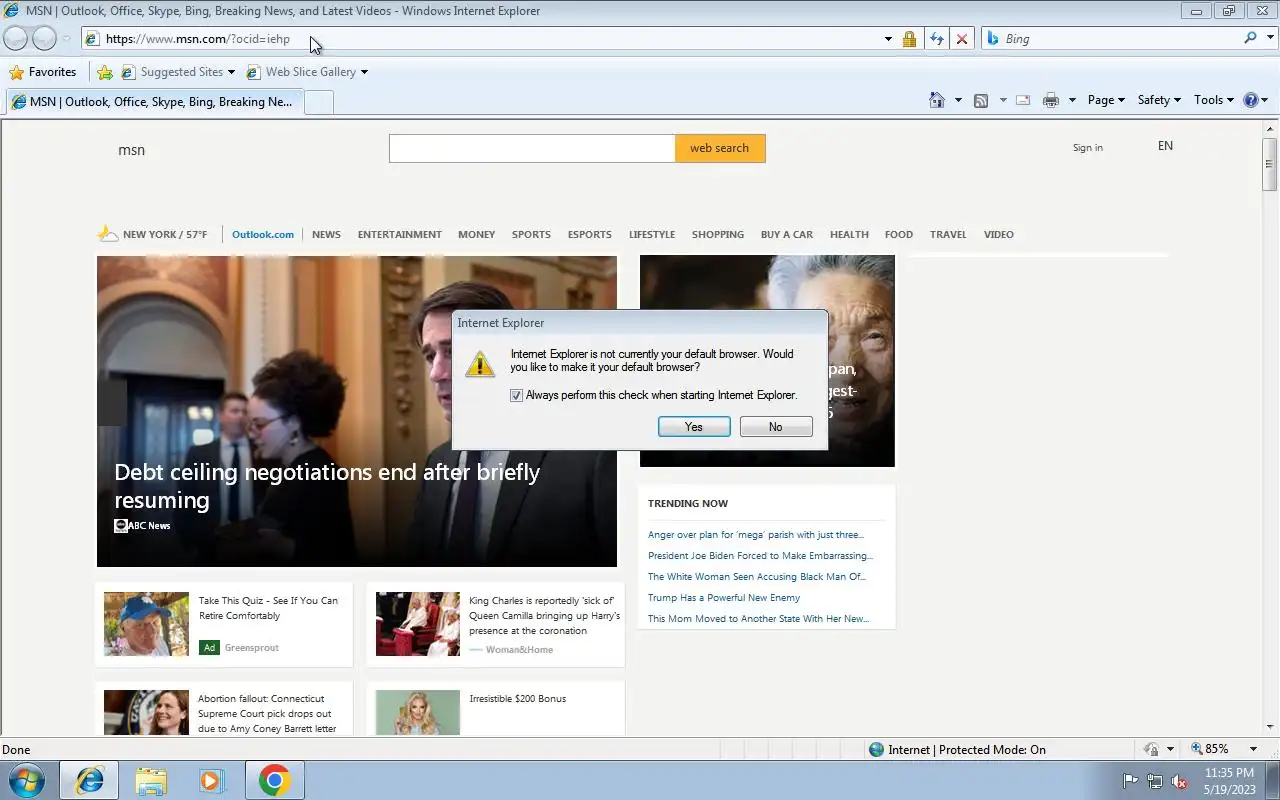Click the Internet Protected Mode status text
1280x800 pixels.
tap(967, 750)
